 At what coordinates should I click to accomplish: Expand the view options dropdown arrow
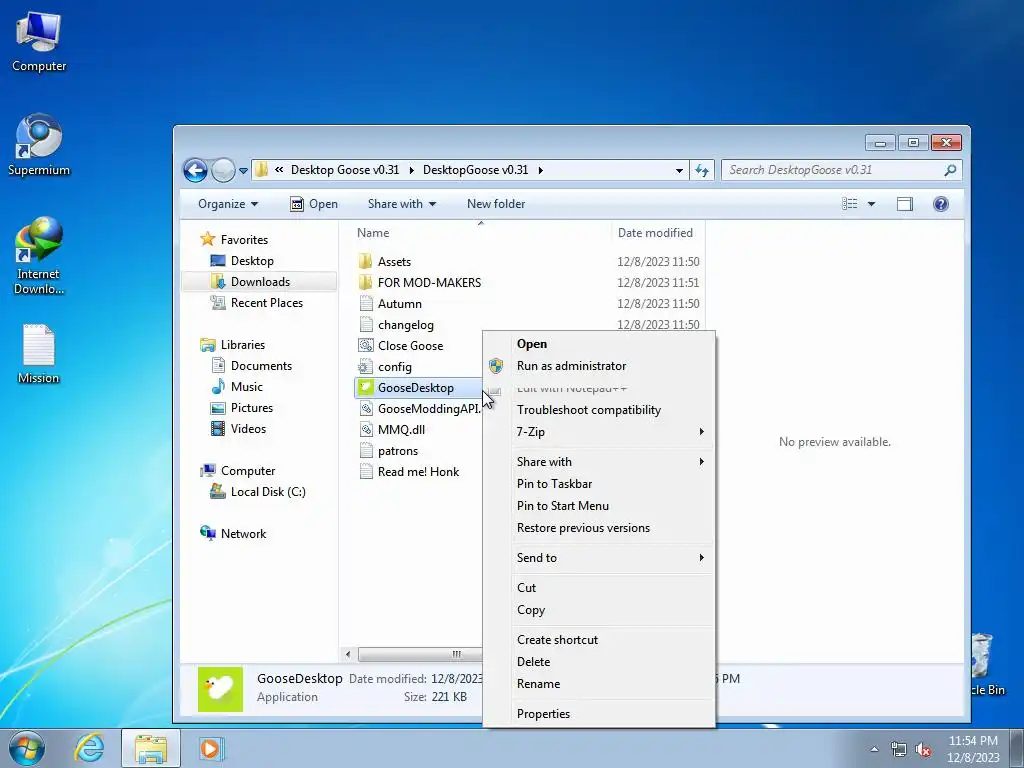pyautogui.click(x=871, y=204)
